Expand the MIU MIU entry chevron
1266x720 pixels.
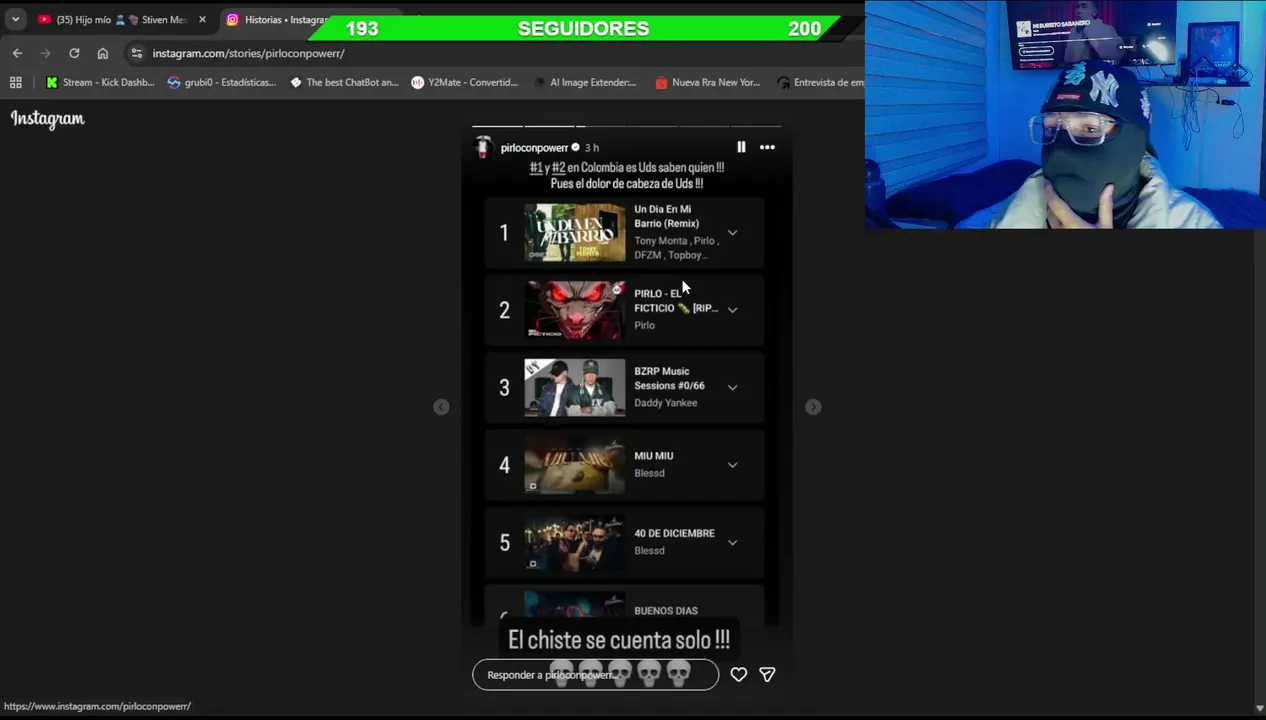pyautogui.click(x=732, y=465)
